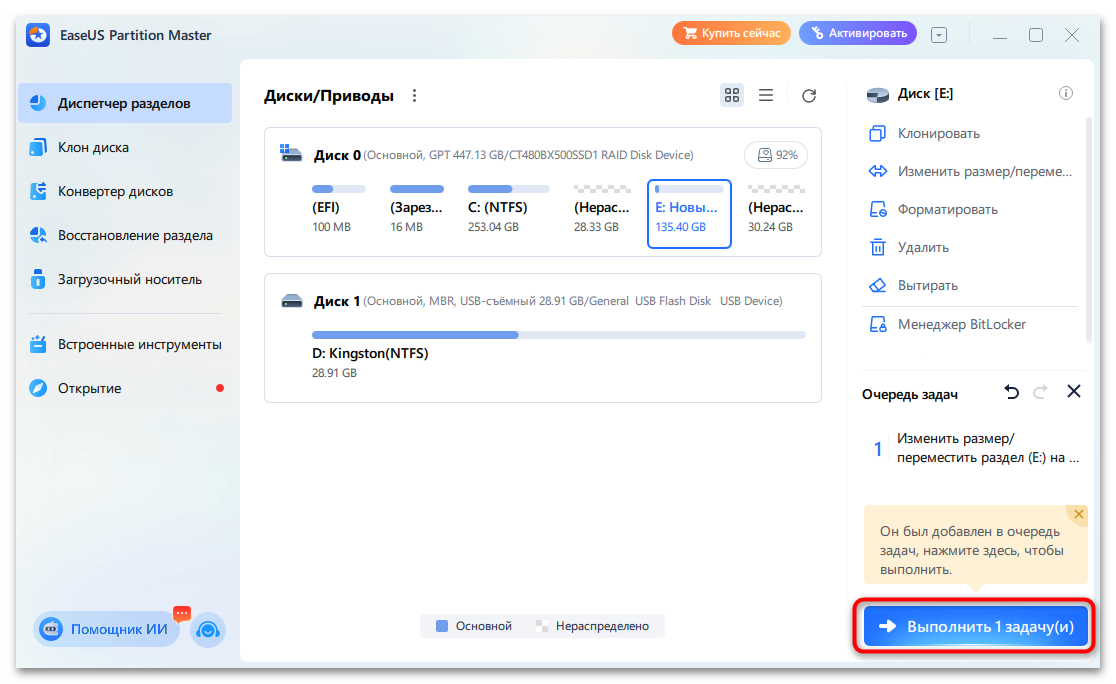Click the Форматировать icon
The width and height of the screenshot is (1116, 684).
tap(878, 209)
